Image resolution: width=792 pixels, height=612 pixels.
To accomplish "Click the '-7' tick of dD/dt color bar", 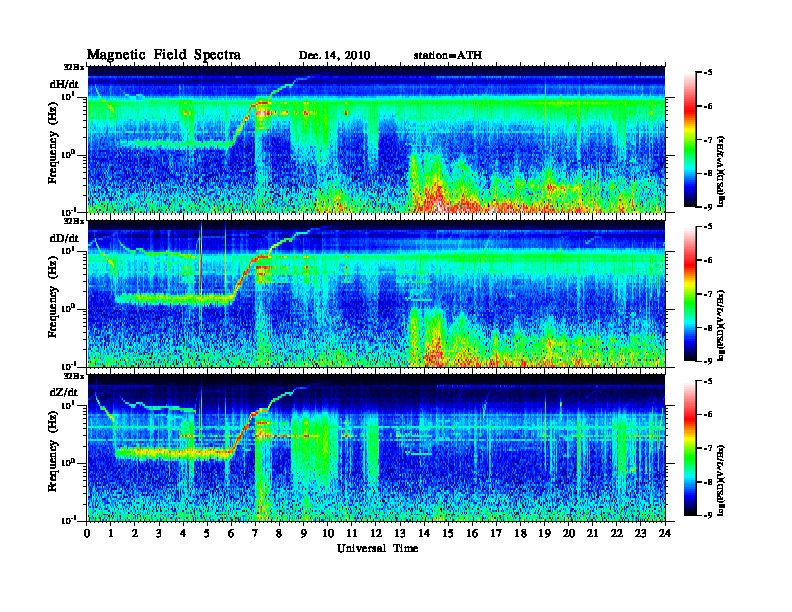I will 708,294.
